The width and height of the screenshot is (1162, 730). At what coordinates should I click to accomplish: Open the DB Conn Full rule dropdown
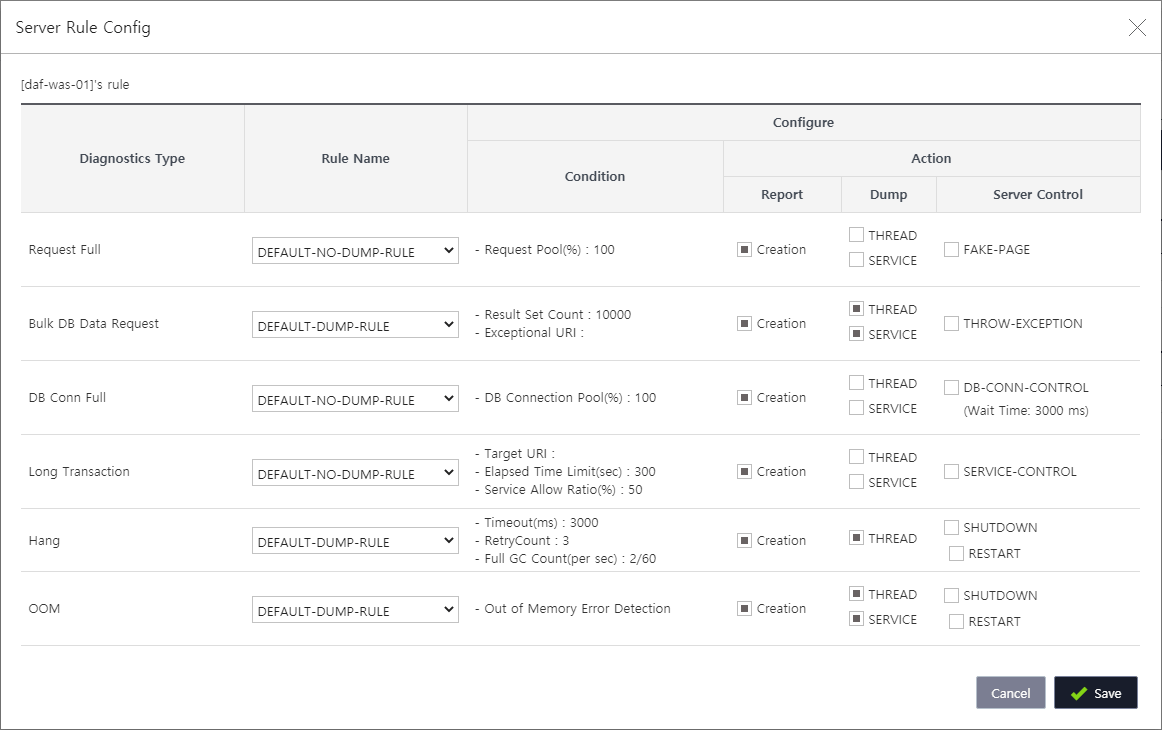pyautogui.click(x=355, y=398)
